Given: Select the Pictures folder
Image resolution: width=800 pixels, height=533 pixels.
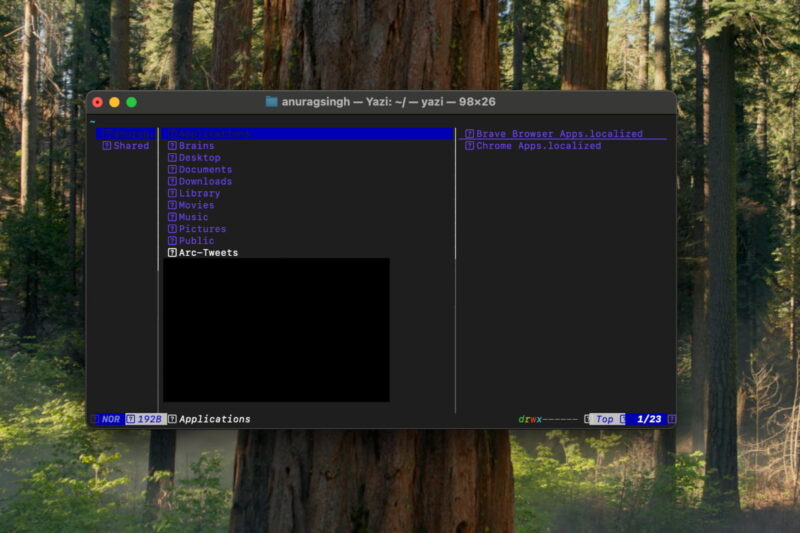Looking at the screenshot, I should point(202,230).
